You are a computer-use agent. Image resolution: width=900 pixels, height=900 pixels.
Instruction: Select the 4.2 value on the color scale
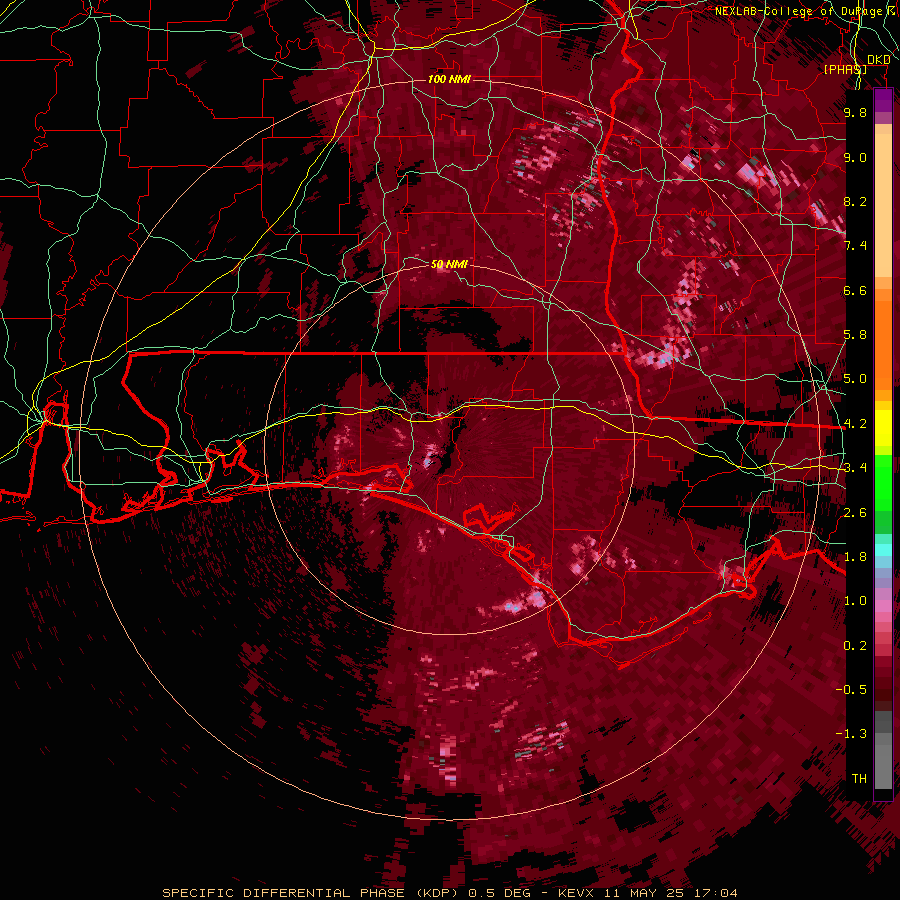coord(855,424)
